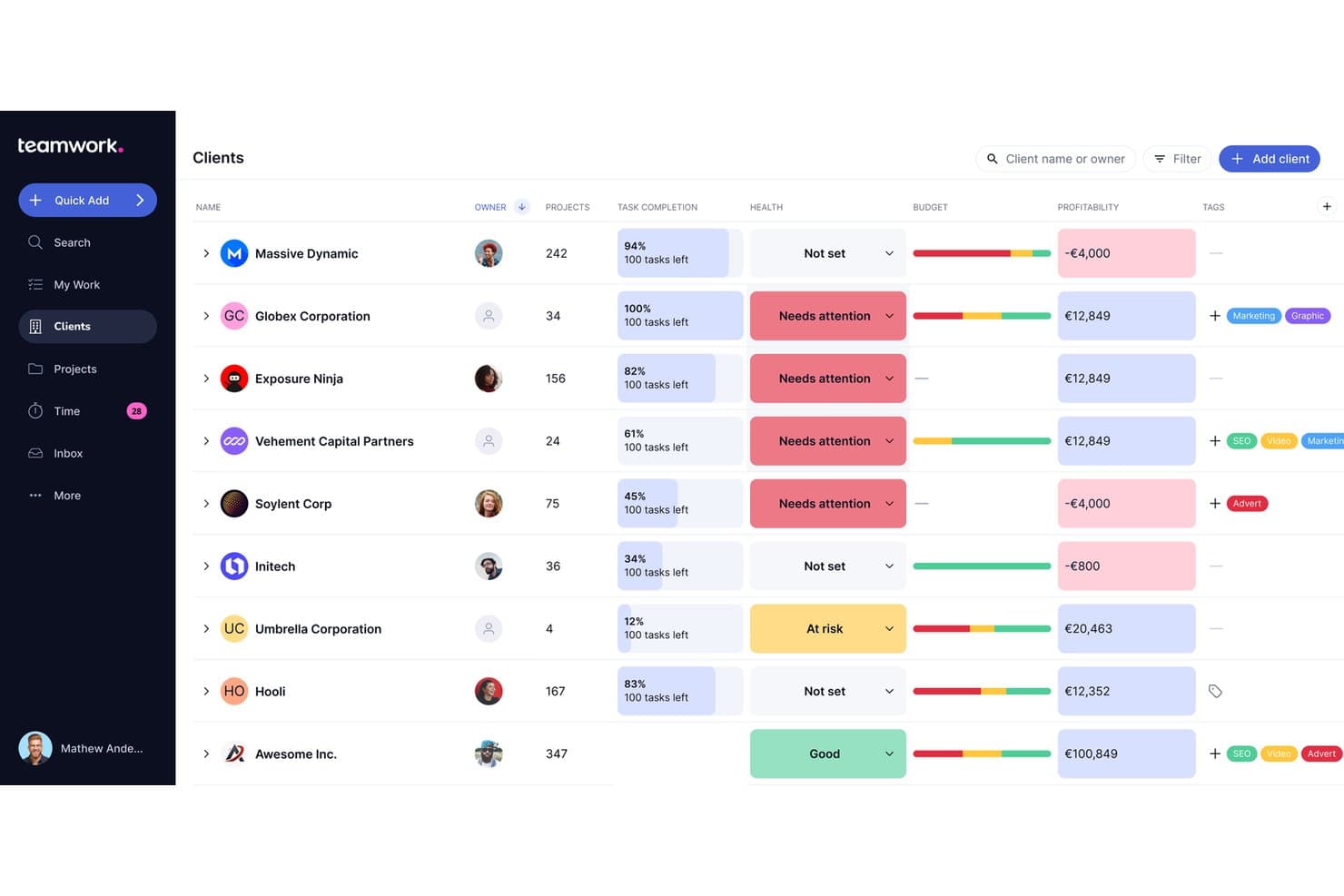
Task: Click the teamwork logo
Action: 70,145
